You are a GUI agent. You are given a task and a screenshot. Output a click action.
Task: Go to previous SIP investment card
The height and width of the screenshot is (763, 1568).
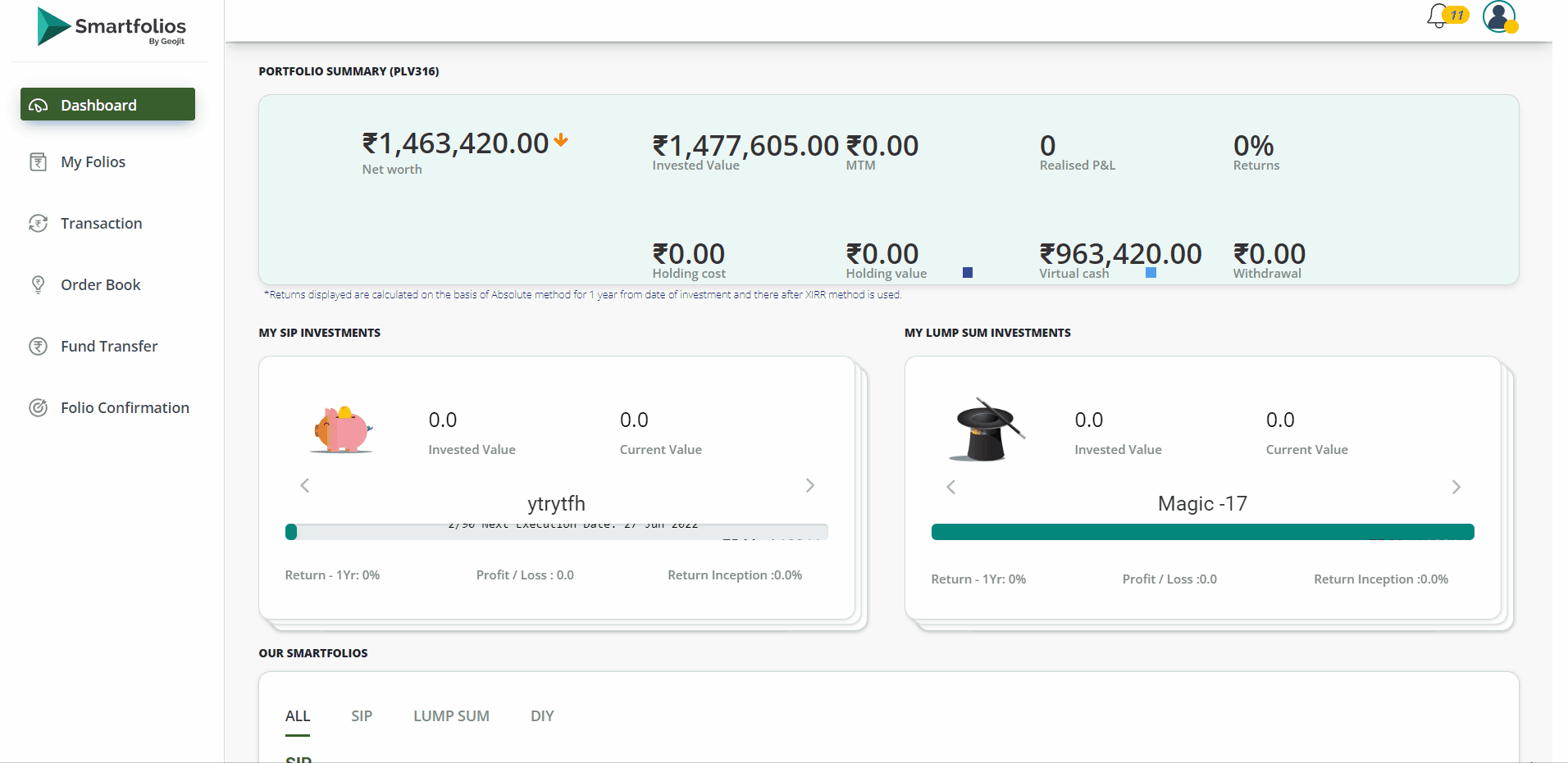(x=305, y=486)
